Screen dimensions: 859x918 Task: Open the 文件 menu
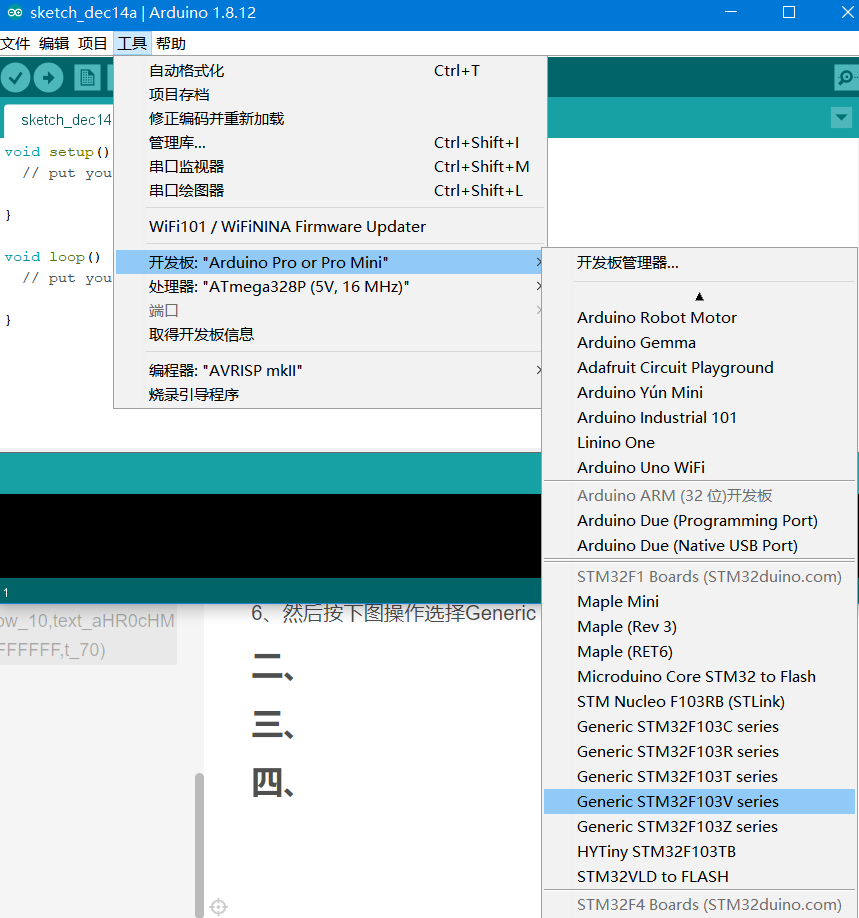[x=15, y=43]
